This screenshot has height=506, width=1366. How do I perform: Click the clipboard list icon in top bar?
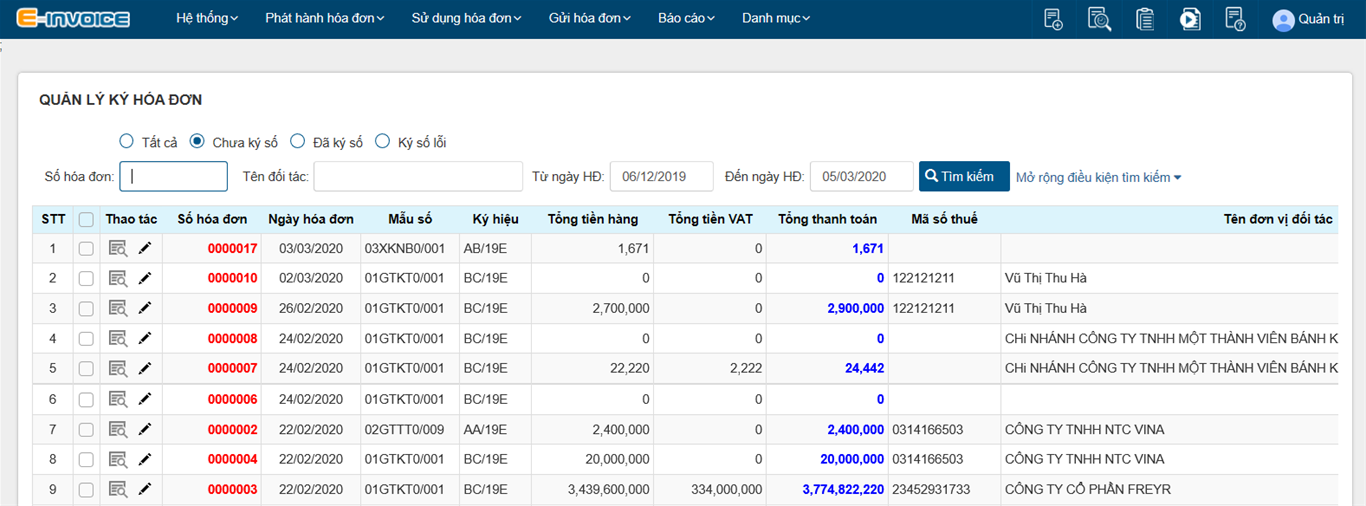[1145, 19]
